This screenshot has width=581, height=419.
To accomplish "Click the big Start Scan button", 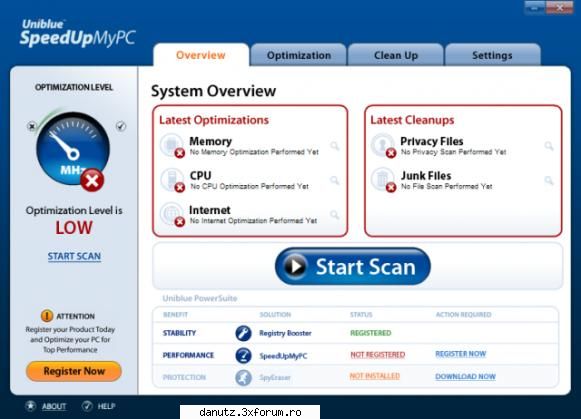I will [x=353, y=266].
